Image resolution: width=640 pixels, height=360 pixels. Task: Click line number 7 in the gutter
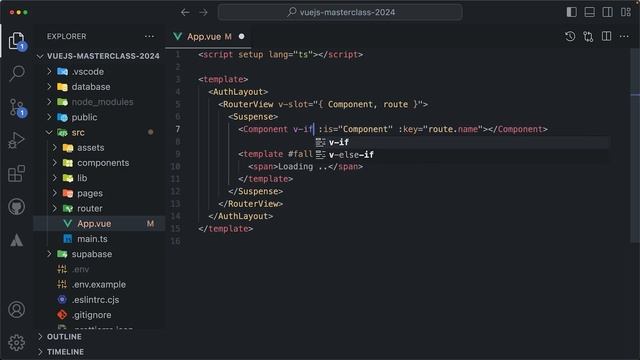tap(178, 129)
